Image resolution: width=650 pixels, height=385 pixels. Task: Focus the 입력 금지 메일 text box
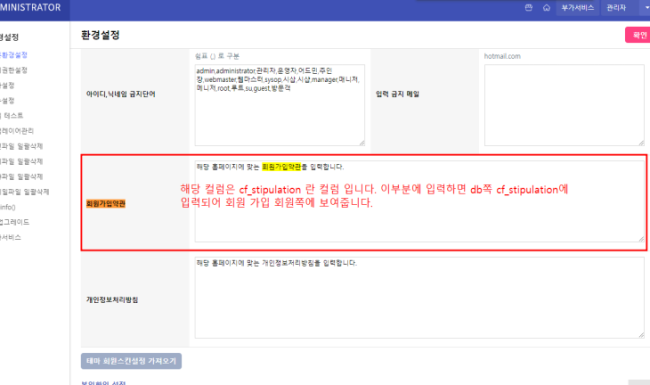pyautogui.click(x=564, y=105)
